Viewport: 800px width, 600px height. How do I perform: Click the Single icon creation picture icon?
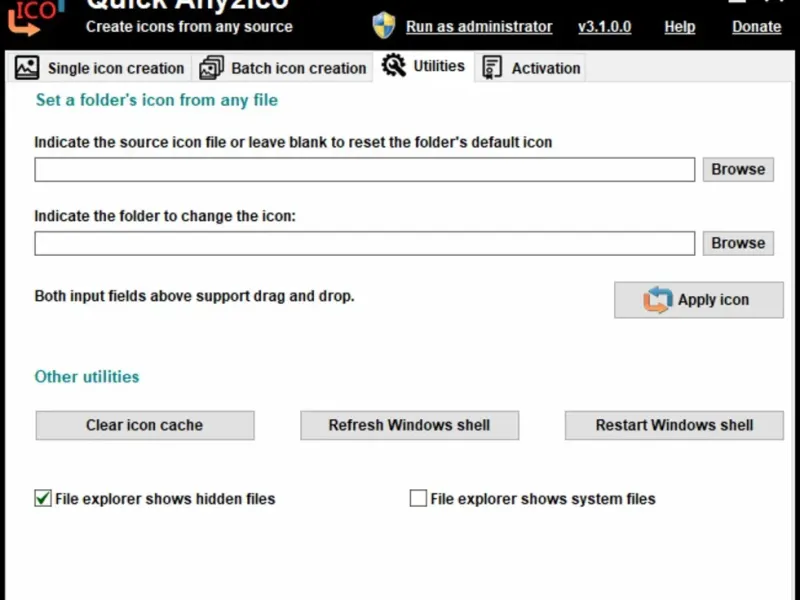(x=27, y=67)
